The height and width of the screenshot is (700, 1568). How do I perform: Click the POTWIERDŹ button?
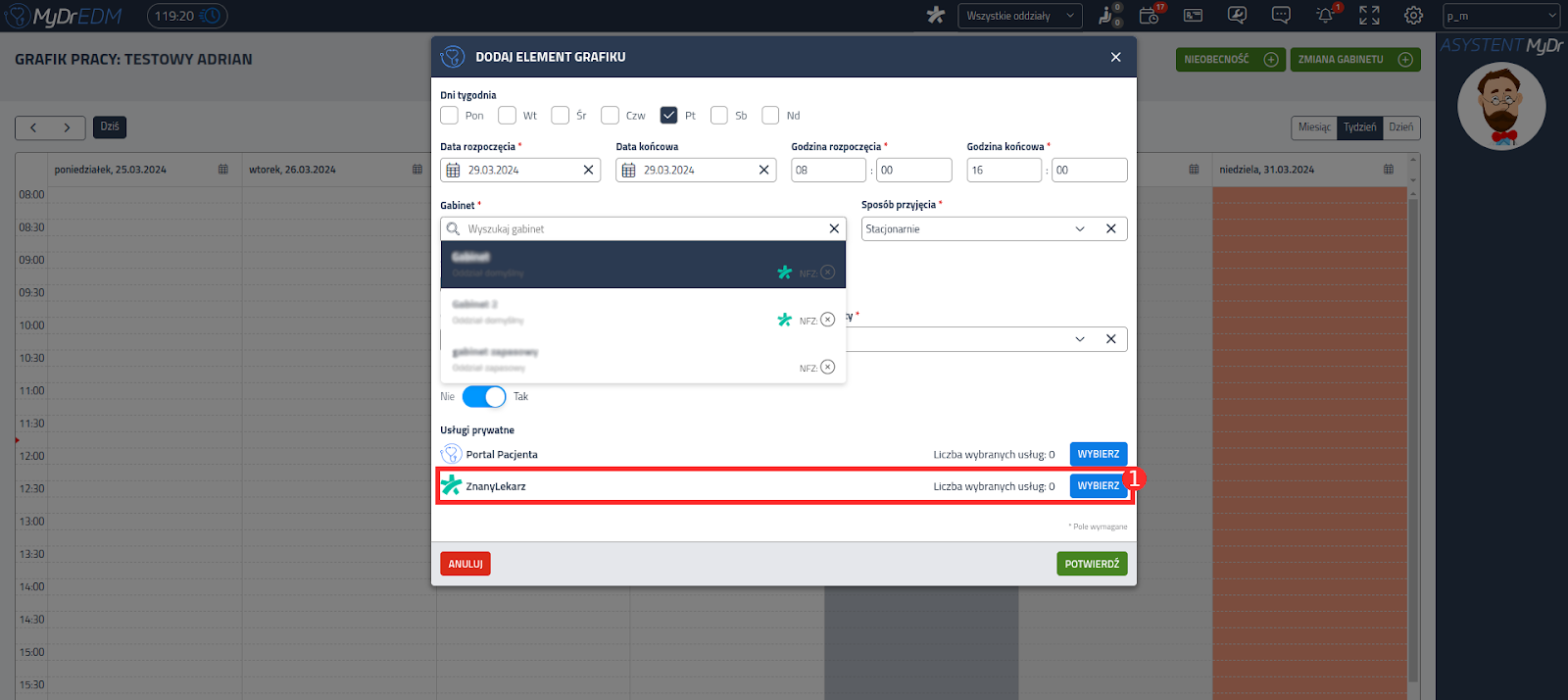1092,564
